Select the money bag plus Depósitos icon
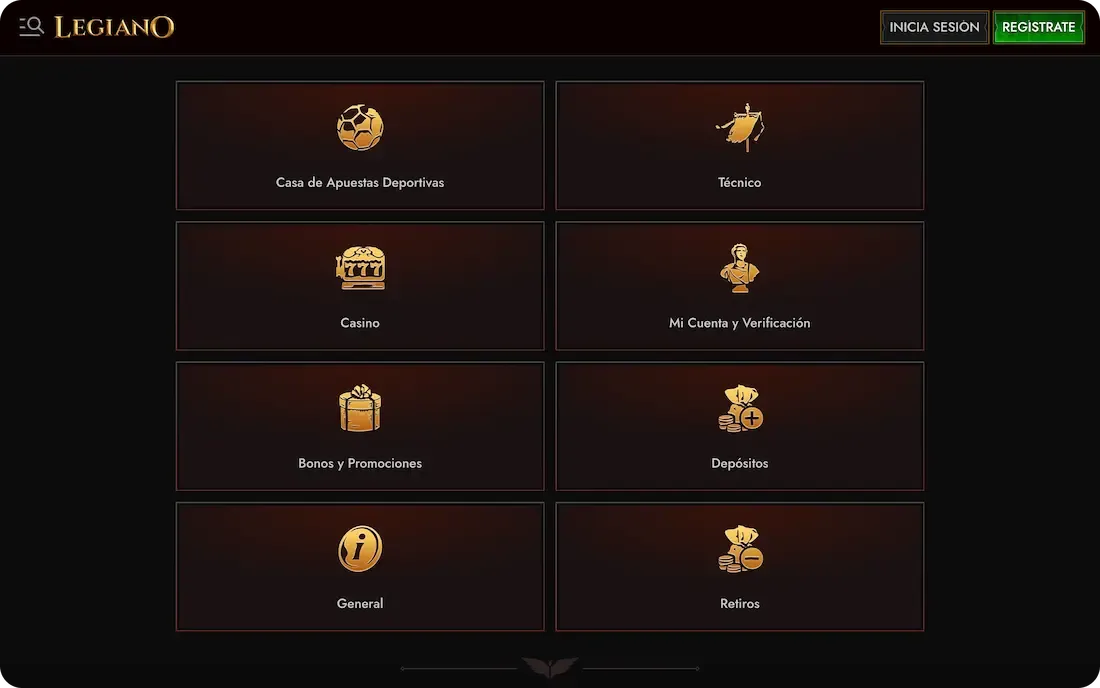The height and width of the screenshot is (688, 1100). pos(740,408)
